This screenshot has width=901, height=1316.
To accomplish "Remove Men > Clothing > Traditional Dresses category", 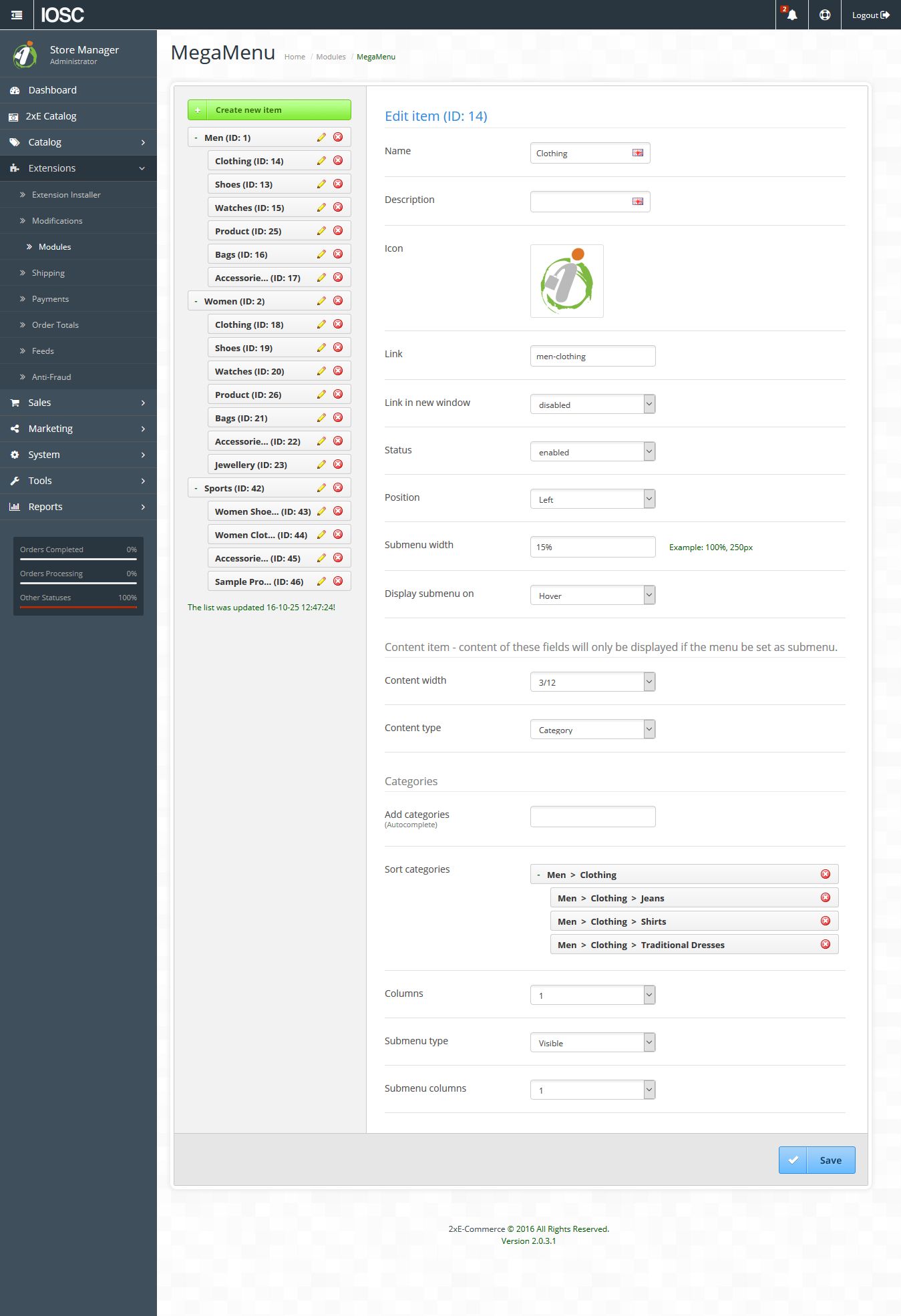I will [826, 944].
